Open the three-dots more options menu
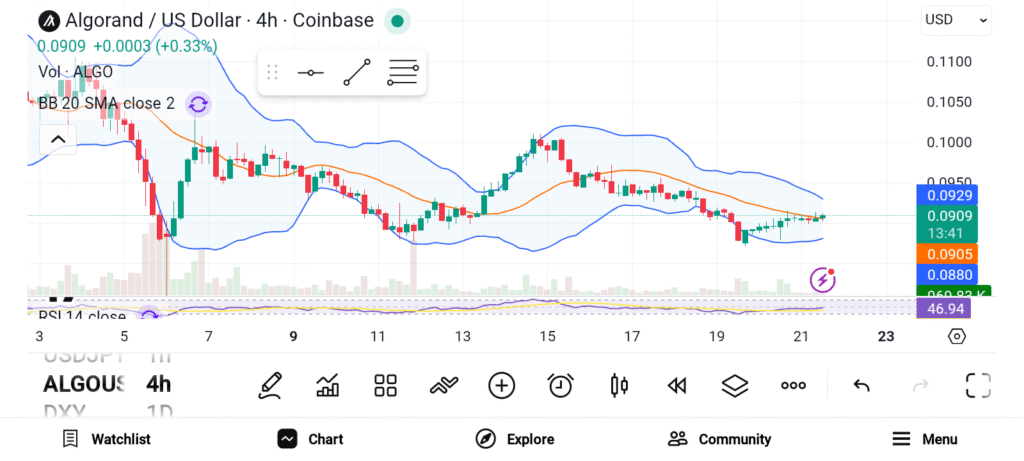The height and width of the screenshot is (461, 1024). pos(793,385)
